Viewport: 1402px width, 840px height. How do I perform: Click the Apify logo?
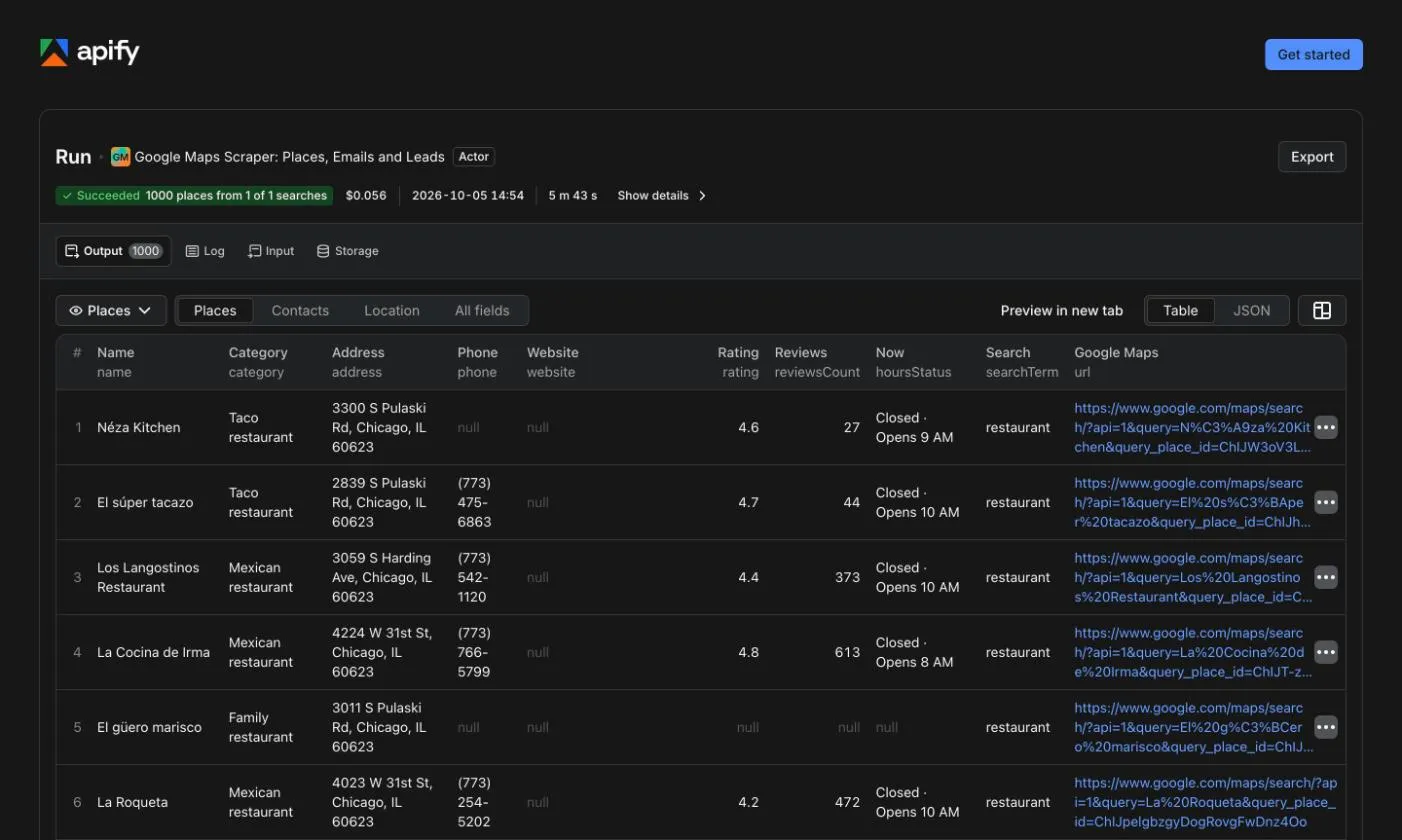(90, 53)
